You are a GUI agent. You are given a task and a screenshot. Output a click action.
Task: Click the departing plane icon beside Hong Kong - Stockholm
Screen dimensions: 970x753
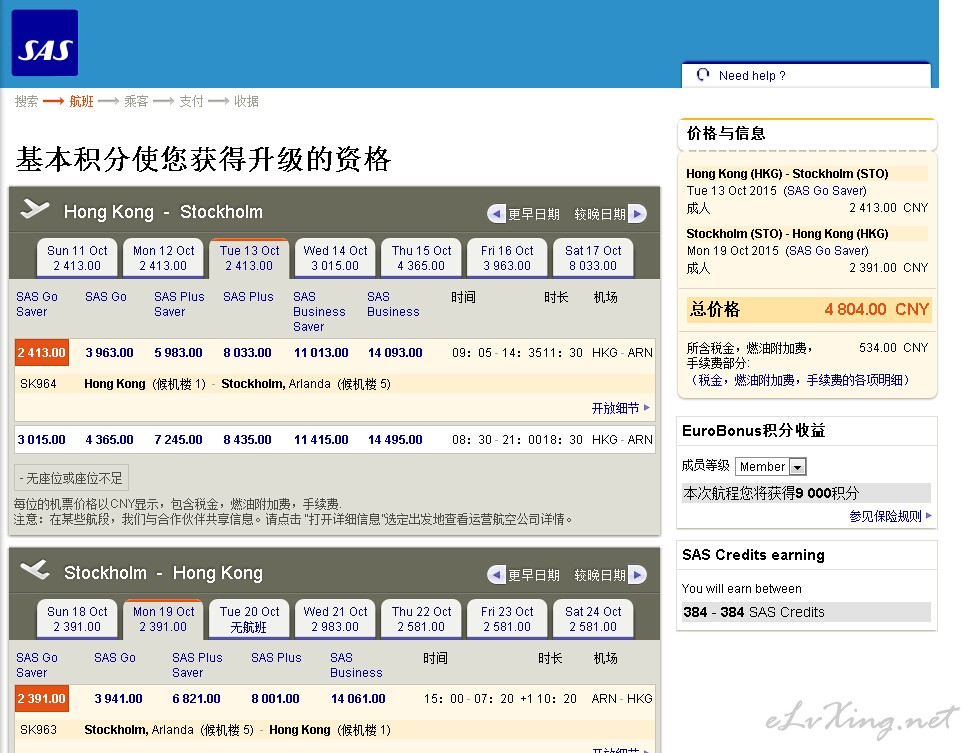pos(35,209)
